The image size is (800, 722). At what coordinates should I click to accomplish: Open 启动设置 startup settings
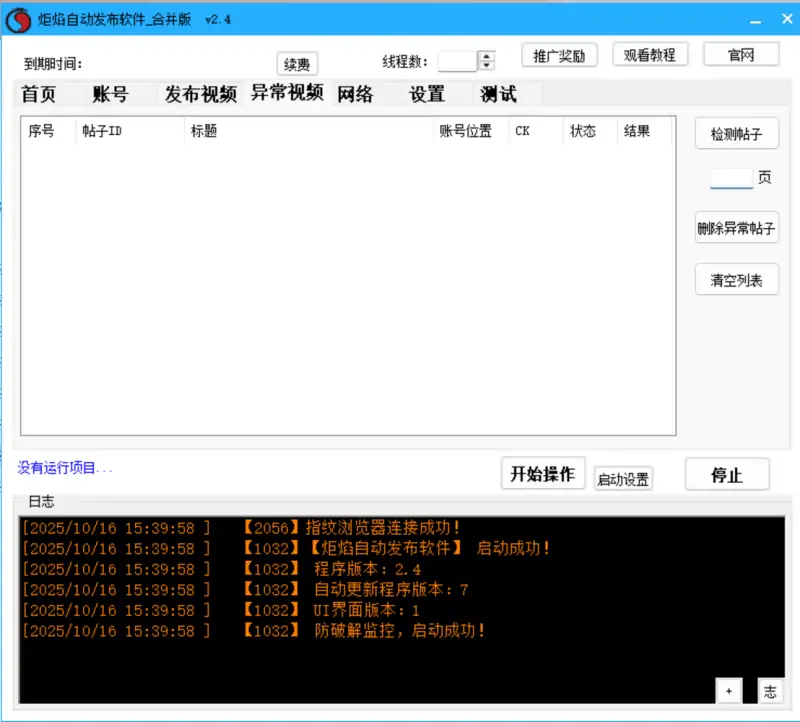click(x=623, y=479)
